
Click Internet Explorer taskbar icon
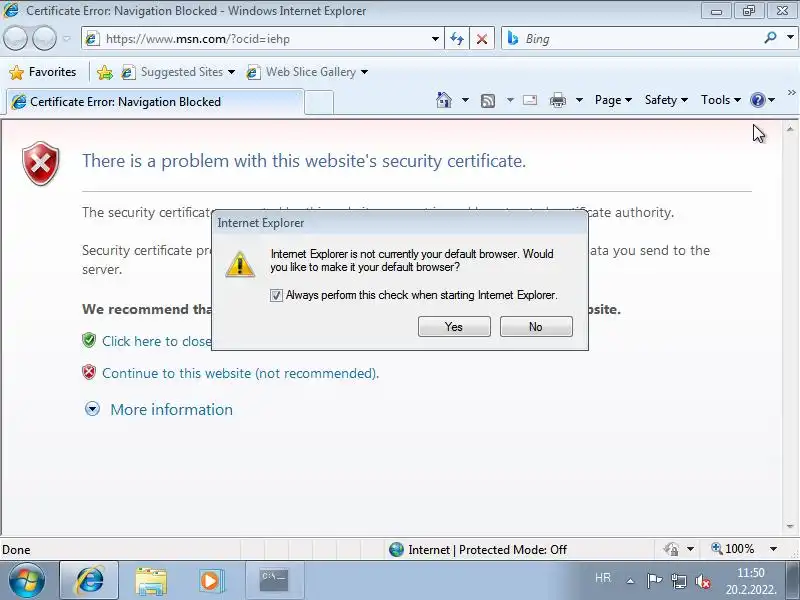[89, 581]
